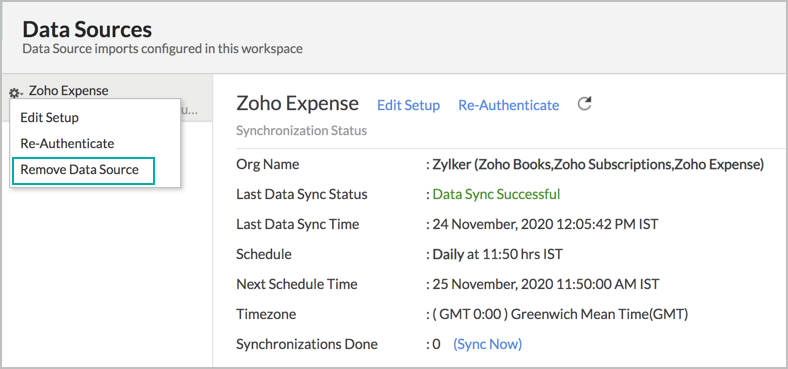The height and width of the screenshot is (369, 788).
Task: Click the Last Data Sync Time value
Action: (x=545, y=224)
